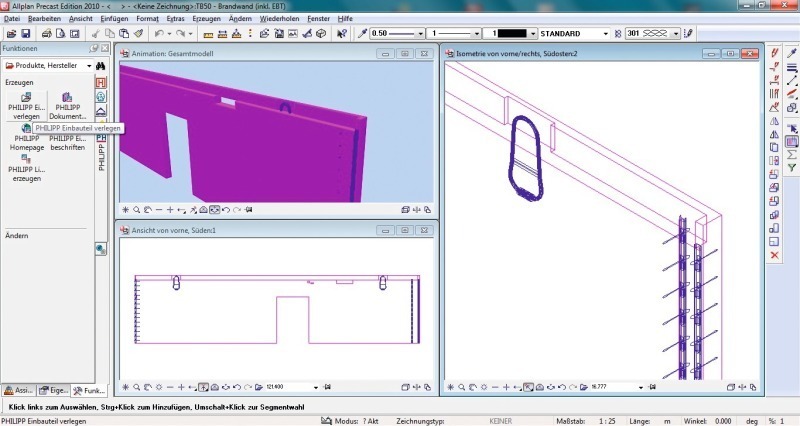Open the hatching style 301 dropdown

[x=676, y=34]
